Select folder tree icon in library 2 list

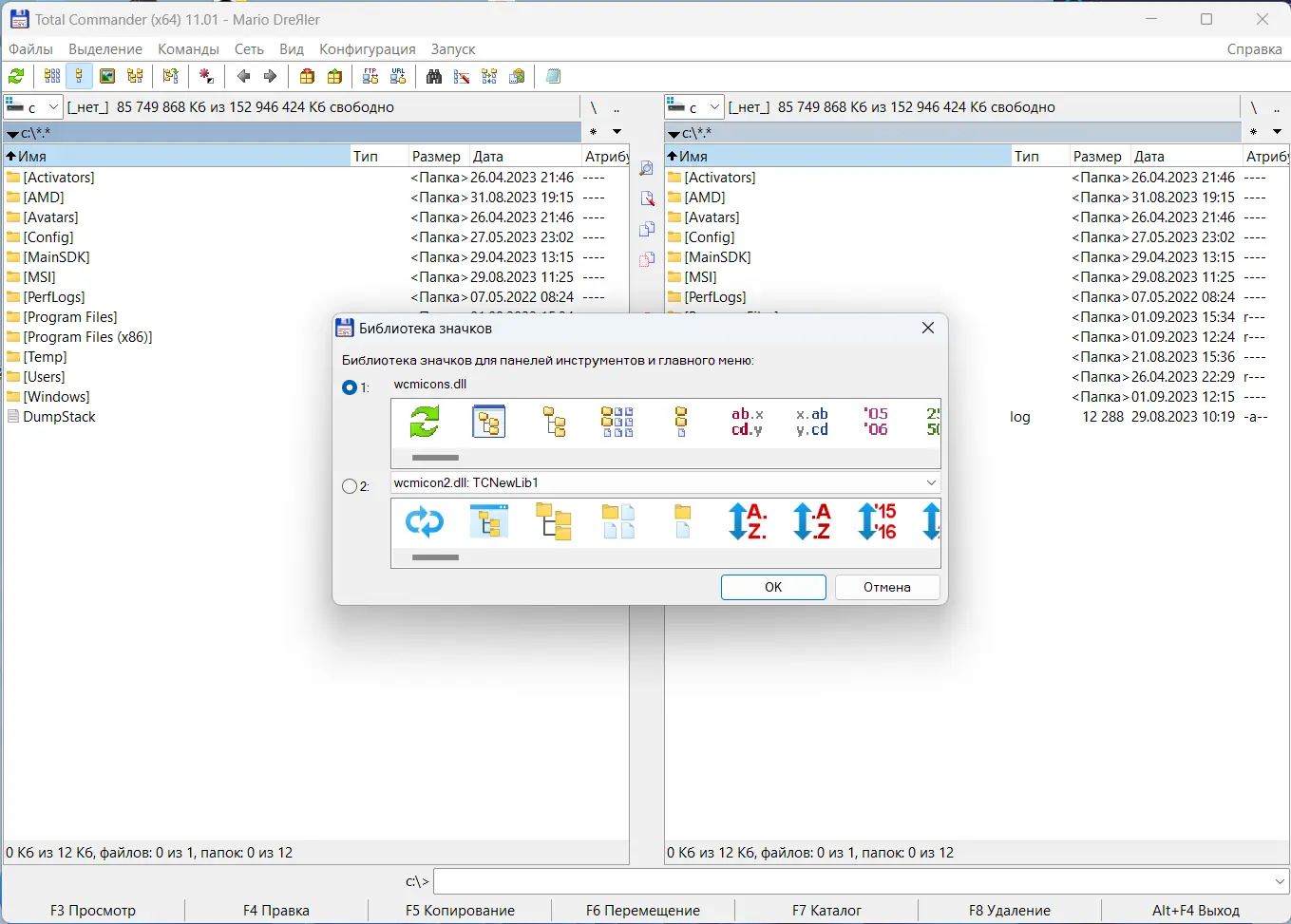point(554,521)
